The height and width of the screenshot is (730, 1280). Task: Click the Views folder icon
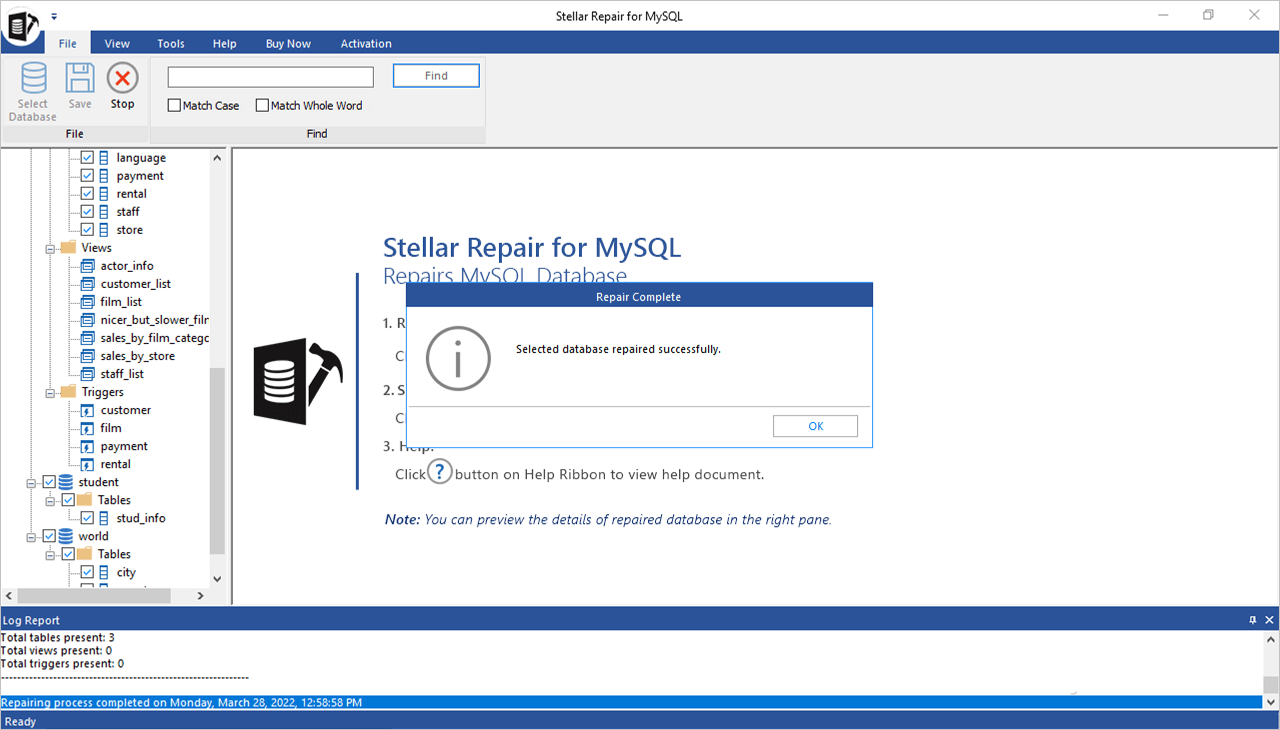tap(68, 248)
